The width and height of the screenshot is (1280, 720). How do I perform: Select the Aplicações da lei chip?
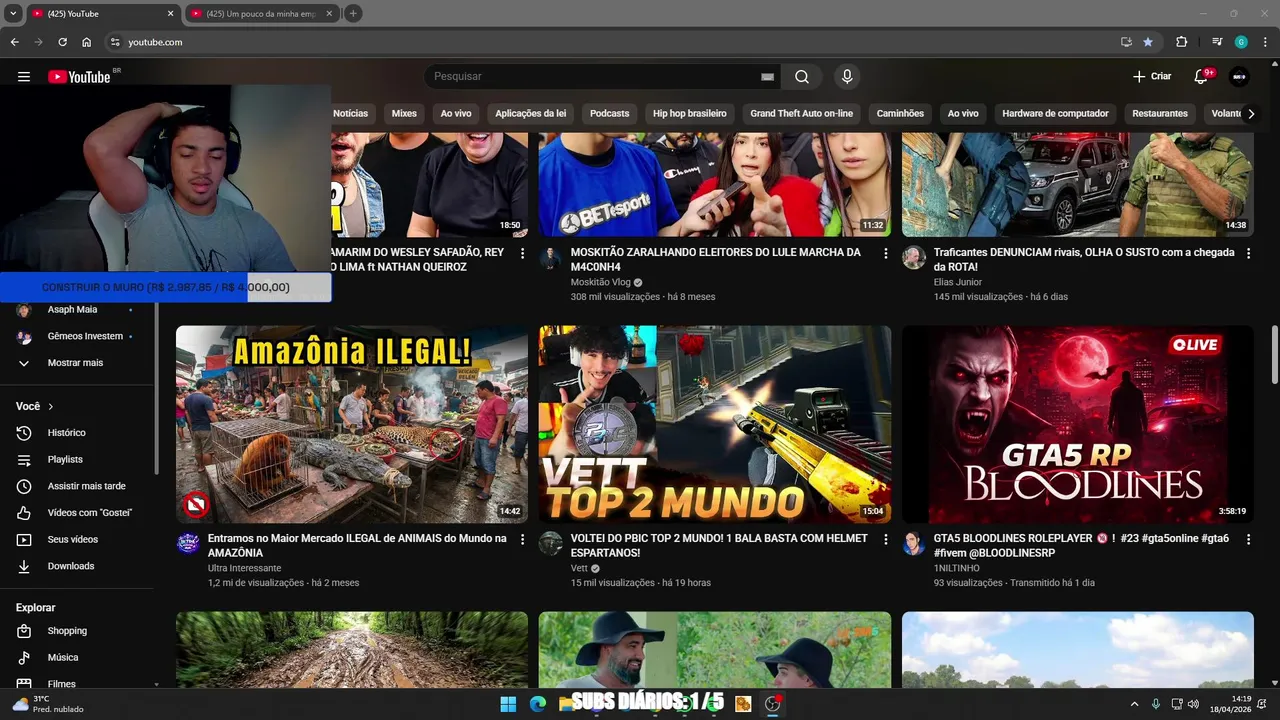pyautogui.click(x=531, y=114)
